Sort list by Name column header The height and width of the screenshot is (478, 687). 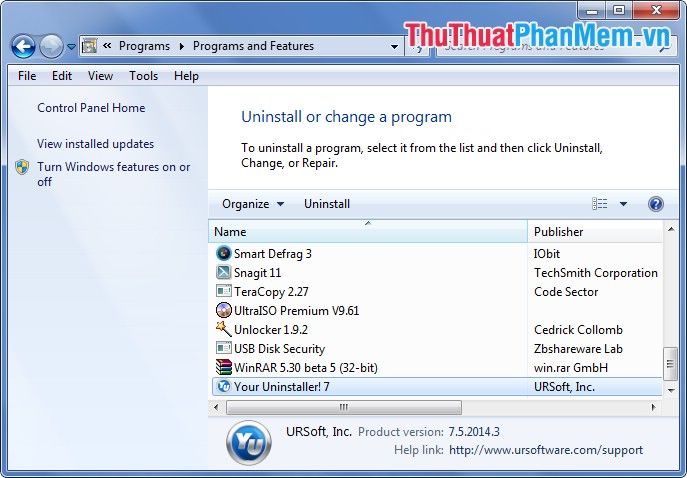pyautogui.click(x=368, y=231)
